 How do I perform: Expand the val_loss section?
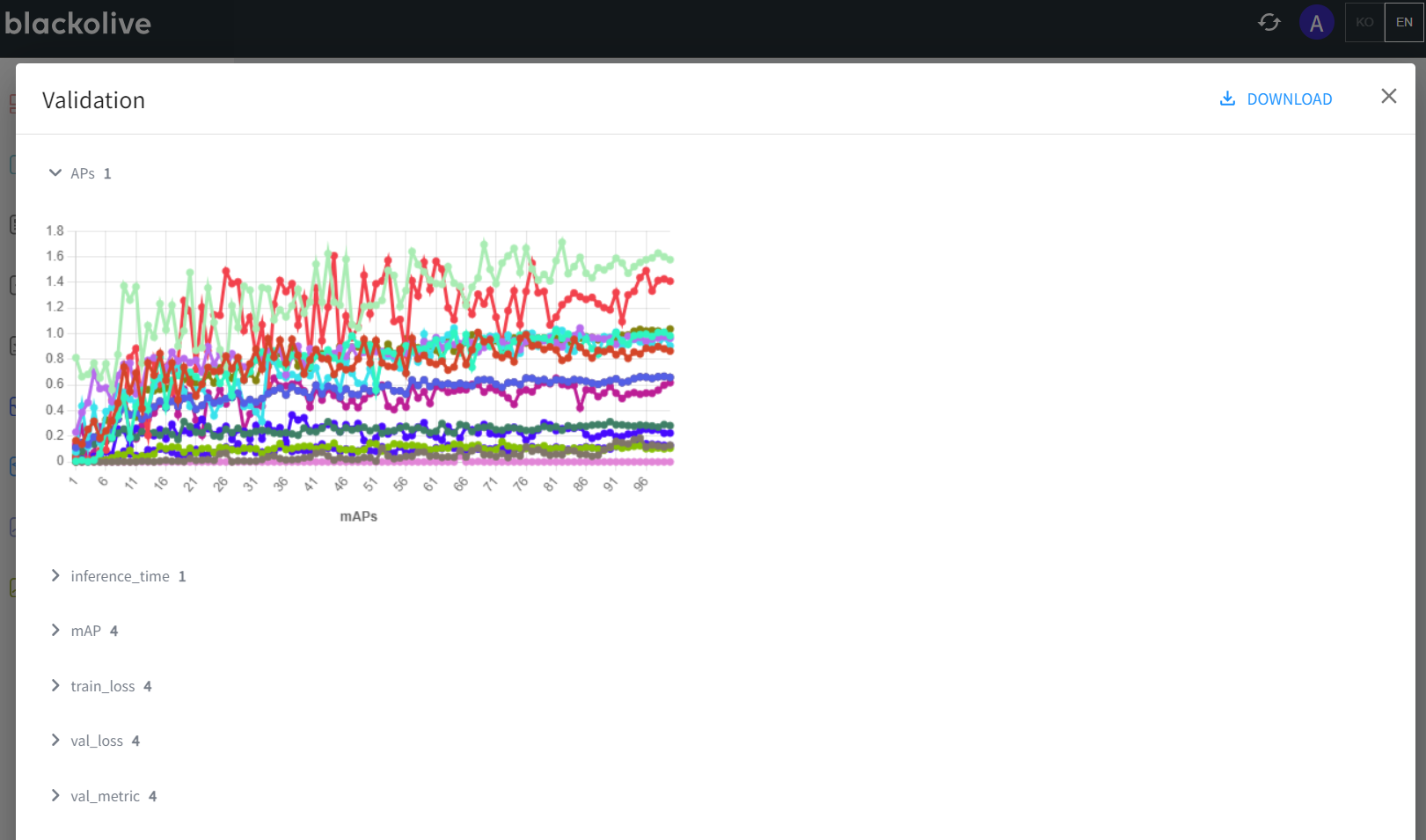coord(55,741)
